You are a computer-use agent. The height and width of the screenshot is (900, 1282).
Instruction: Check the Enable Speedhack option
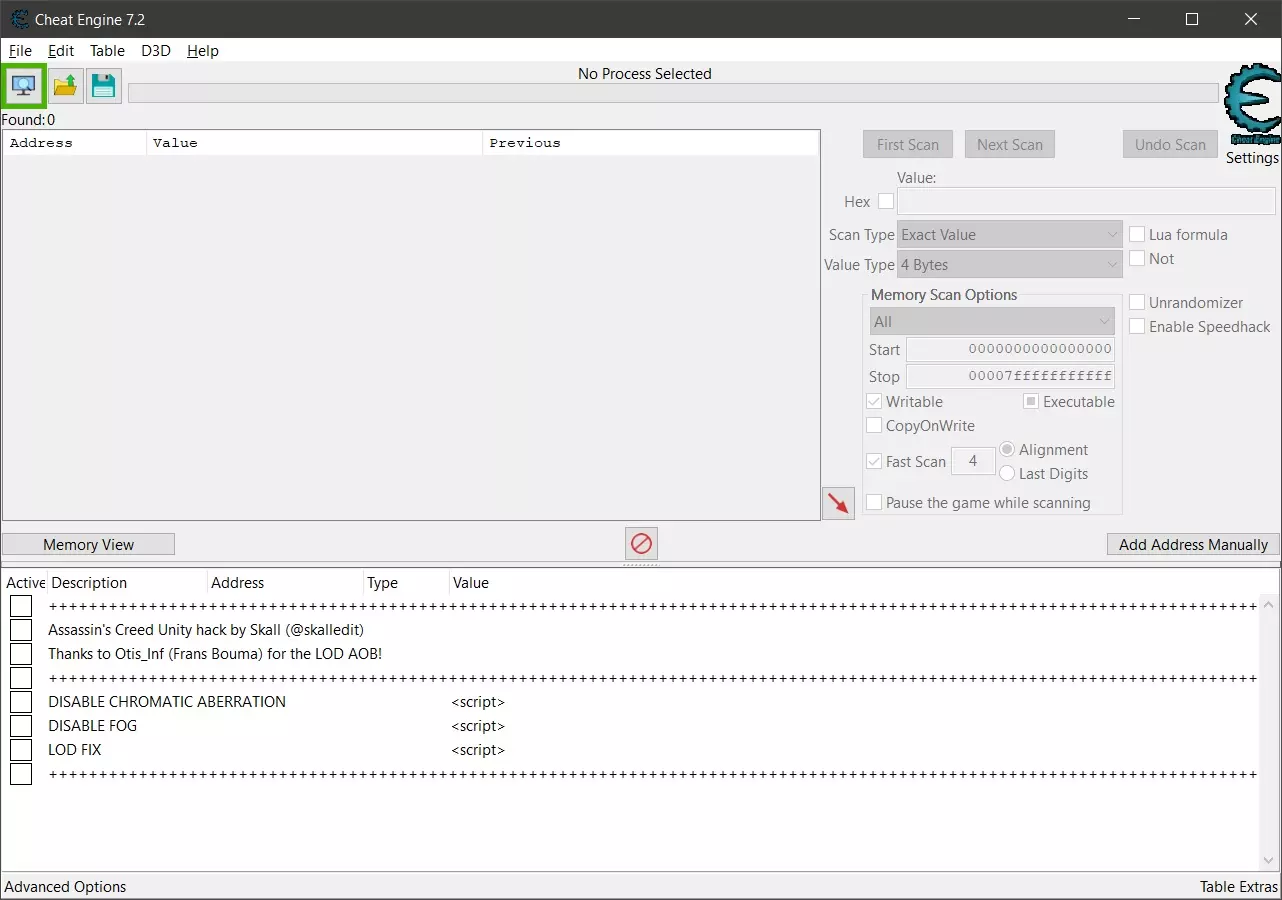1137,327
